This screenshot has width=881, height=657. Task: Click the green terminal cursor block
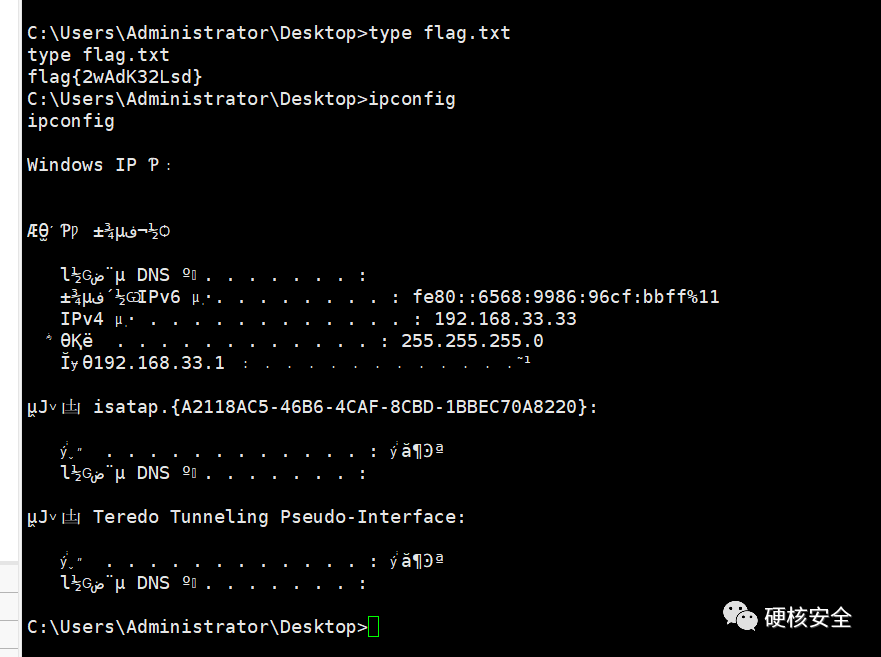pos(373,627)
